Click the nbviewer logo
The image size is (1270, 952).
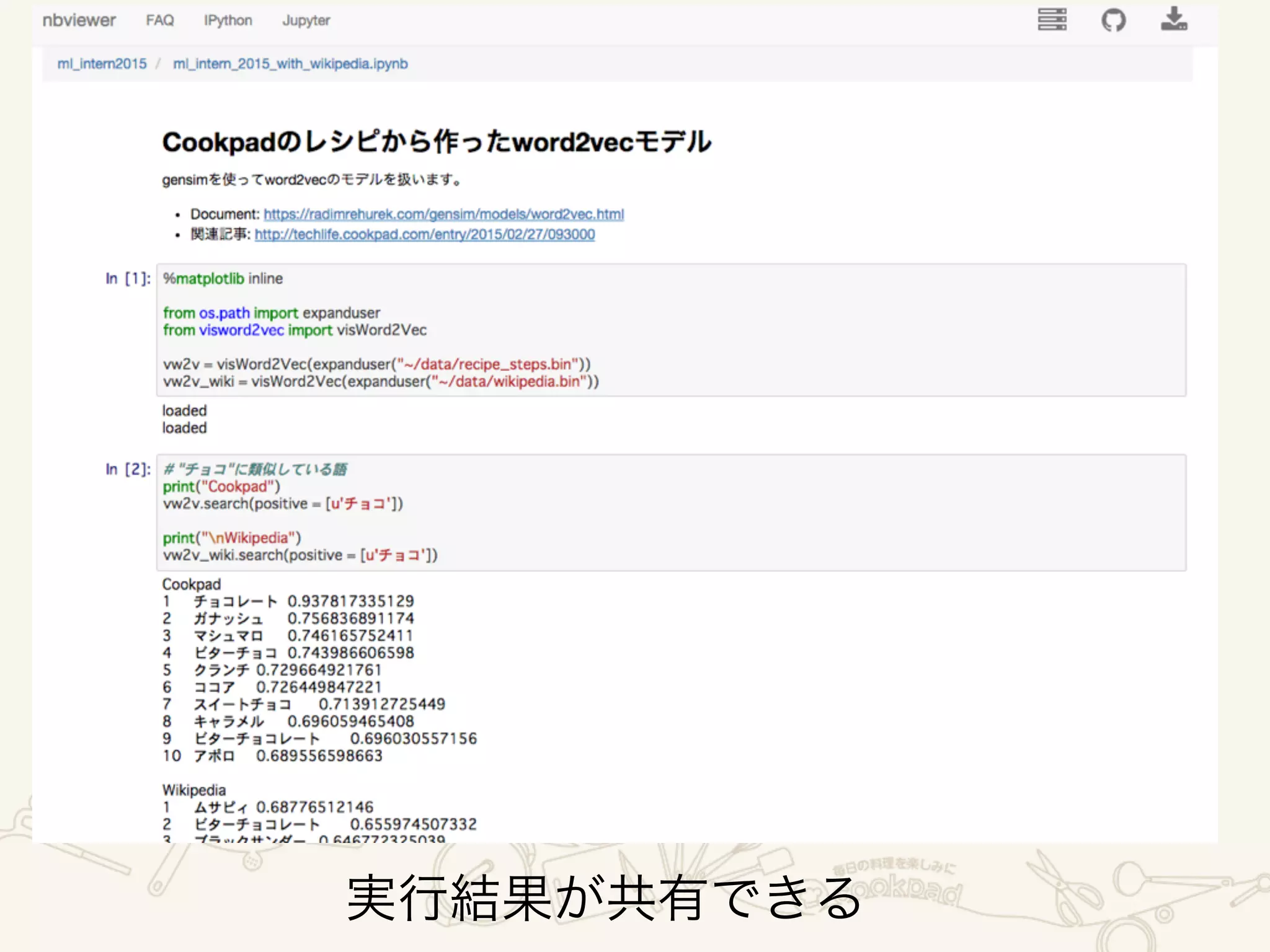coord(79,20)
